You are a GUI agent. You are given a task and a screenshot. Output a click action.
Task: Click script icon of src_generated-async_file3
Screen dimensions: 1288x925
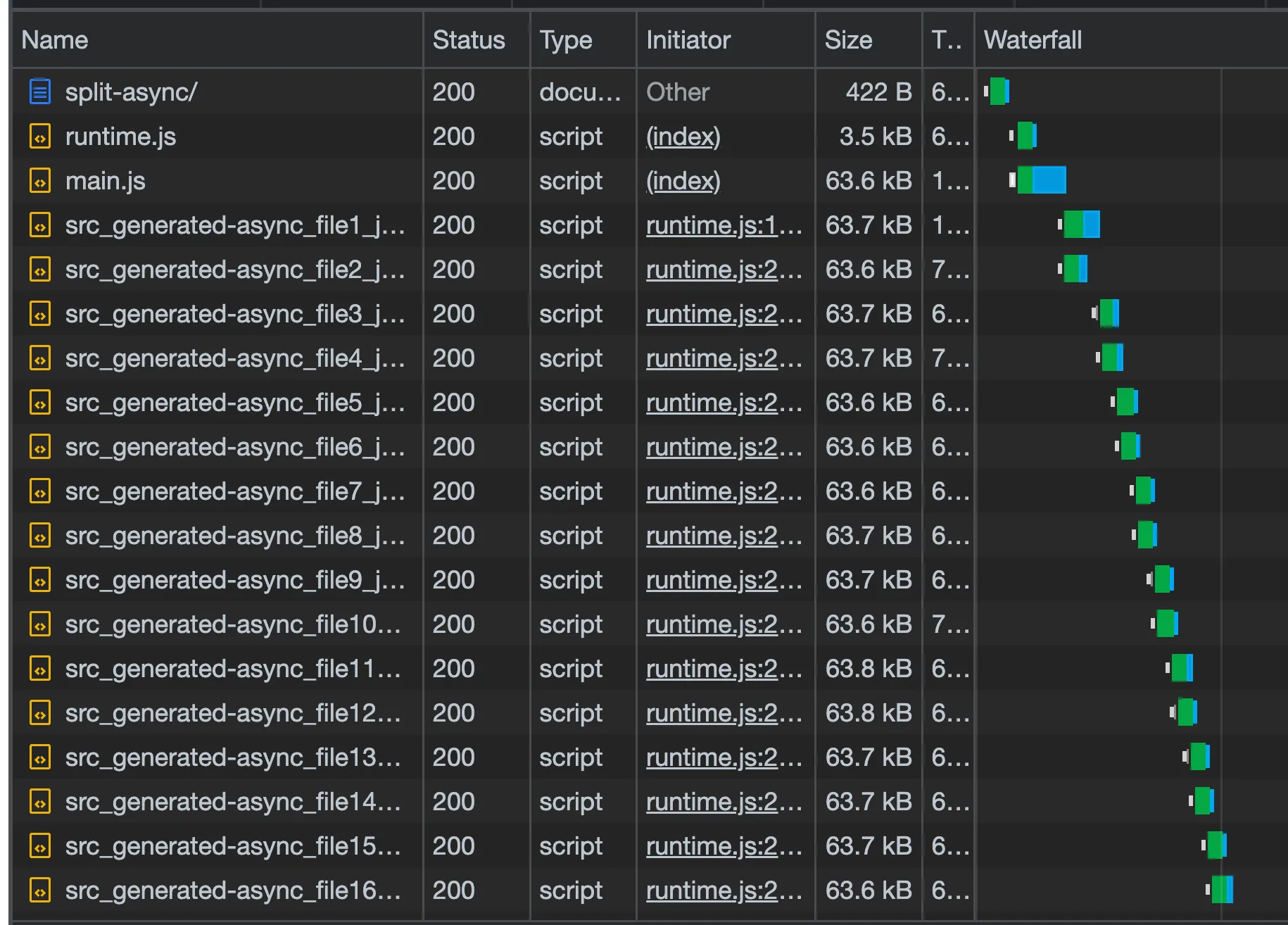point(40,314)
